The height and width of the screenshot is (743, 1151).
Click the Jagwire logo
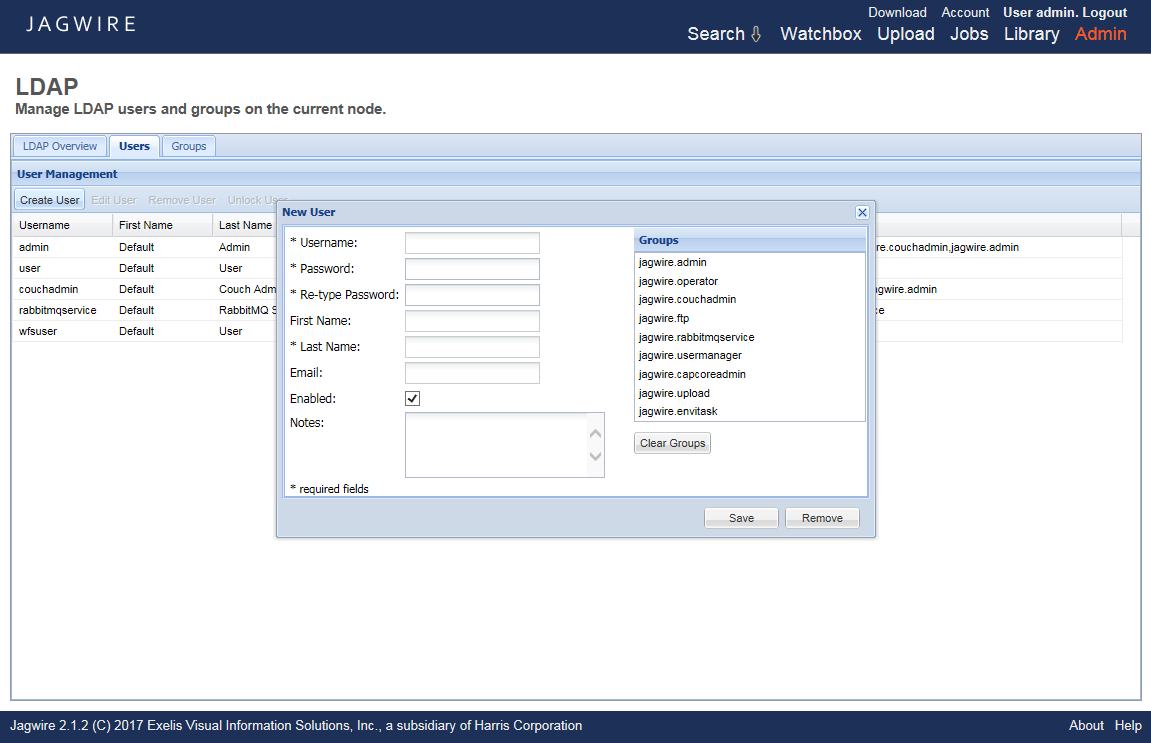(x=81, y=24)
